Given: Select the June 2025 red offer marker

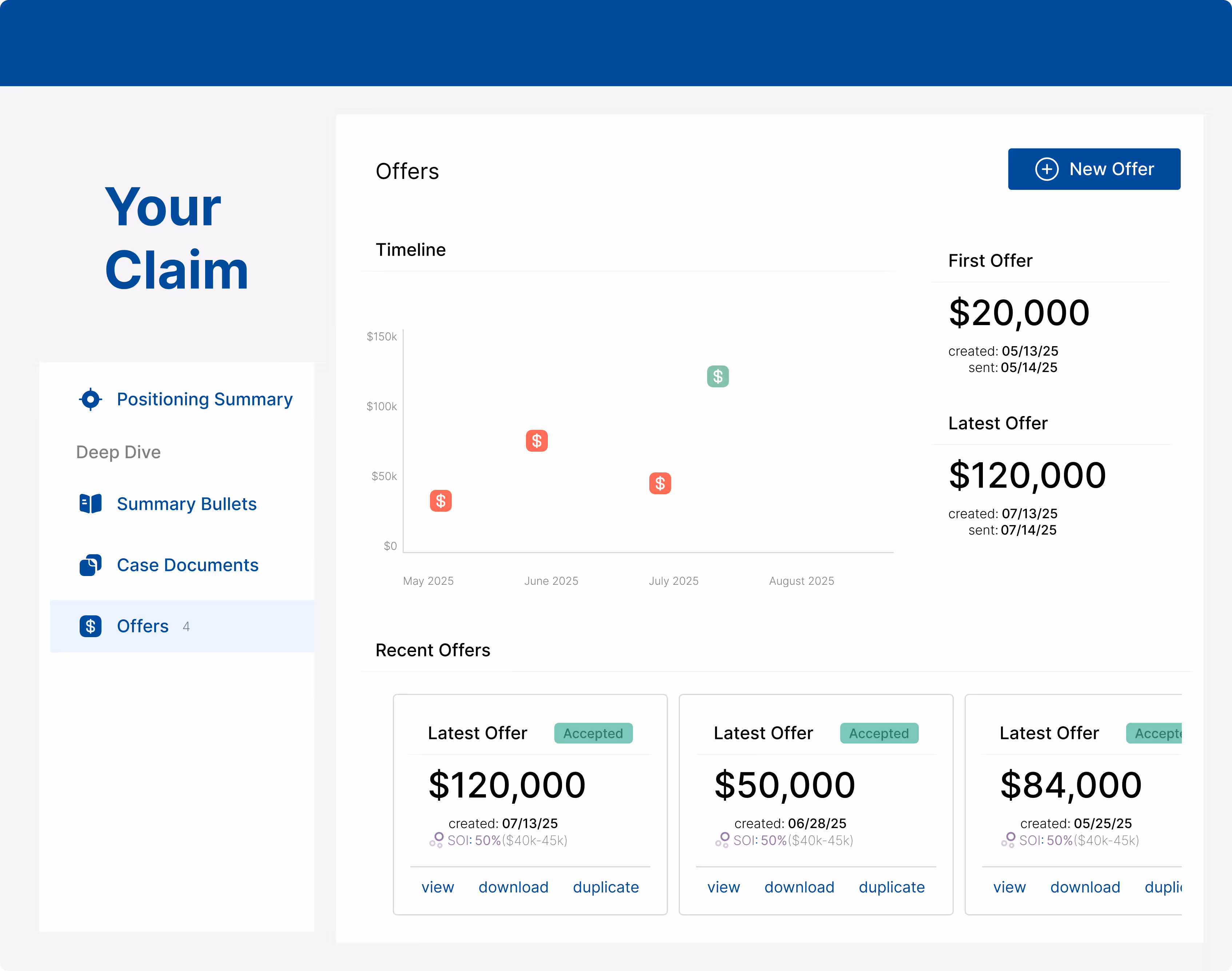Looking at the screenshot, I should point(537,441).
